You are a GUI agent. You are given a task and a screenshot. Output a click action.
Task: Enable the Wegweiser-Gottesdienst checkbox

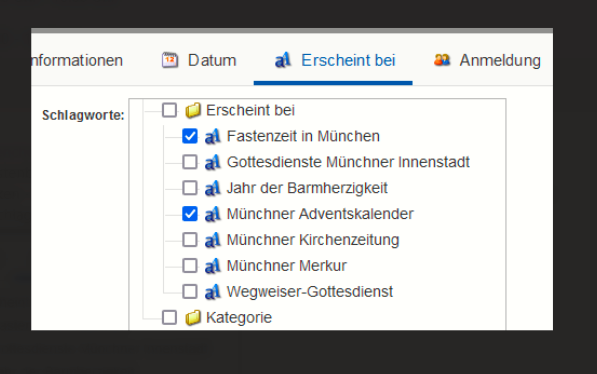pos(190,291)
